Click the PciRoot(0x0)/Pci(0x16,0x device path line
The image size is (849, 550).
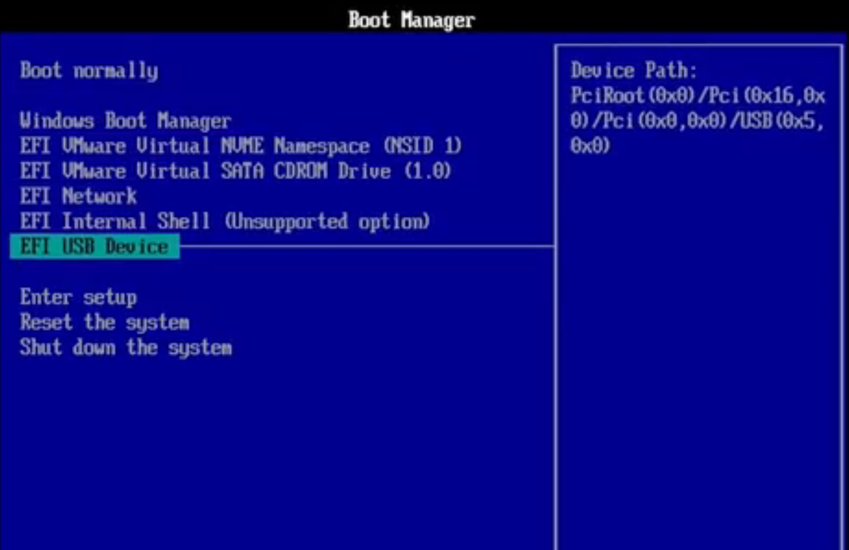coord(698,96)
